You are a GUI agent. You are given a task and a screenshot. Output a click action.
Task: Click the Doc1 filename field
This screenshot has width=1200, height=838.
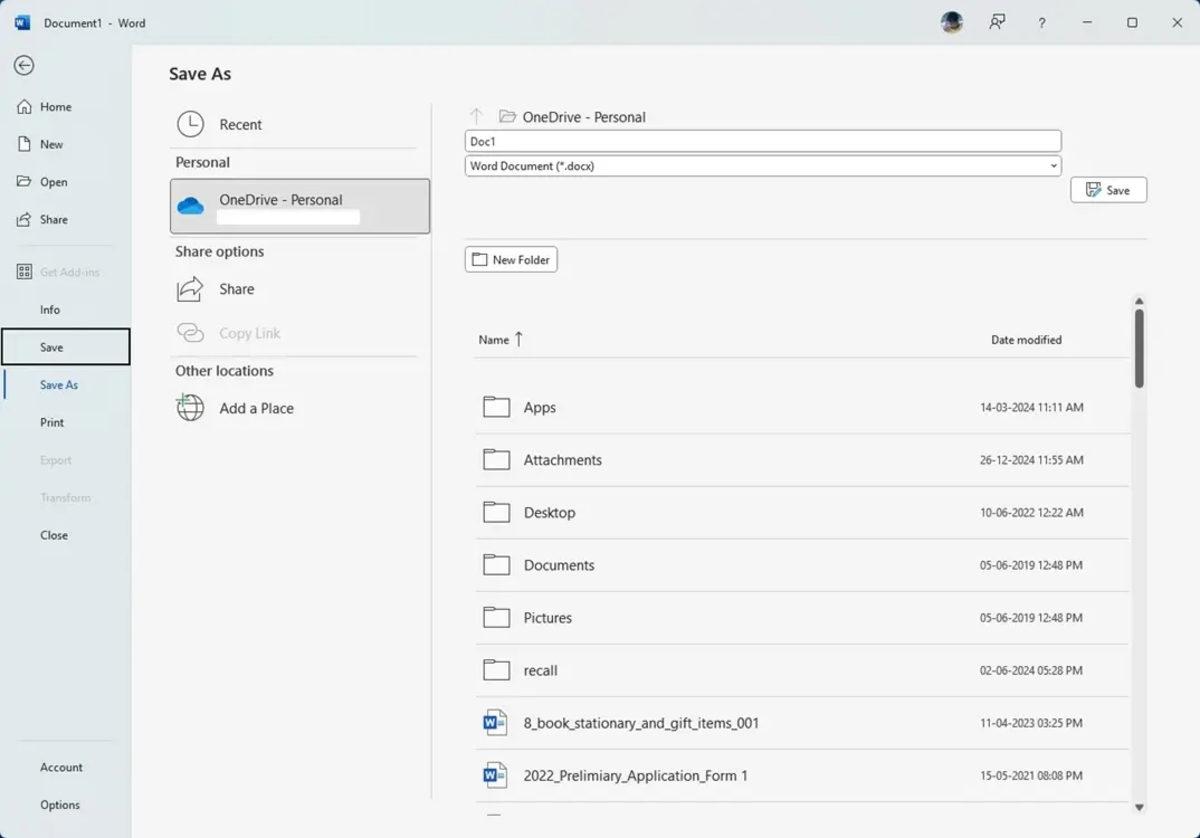coord(762,140)
